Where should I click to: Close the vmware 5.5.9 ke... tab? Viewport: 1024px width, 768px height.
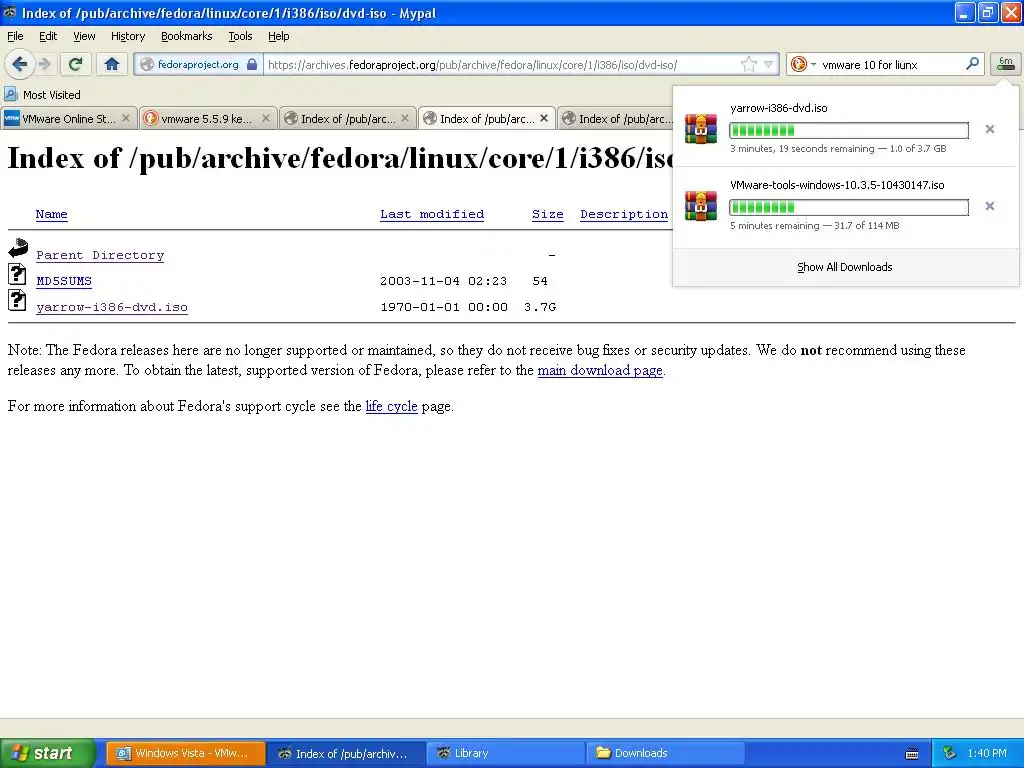[x=266, y=118]
